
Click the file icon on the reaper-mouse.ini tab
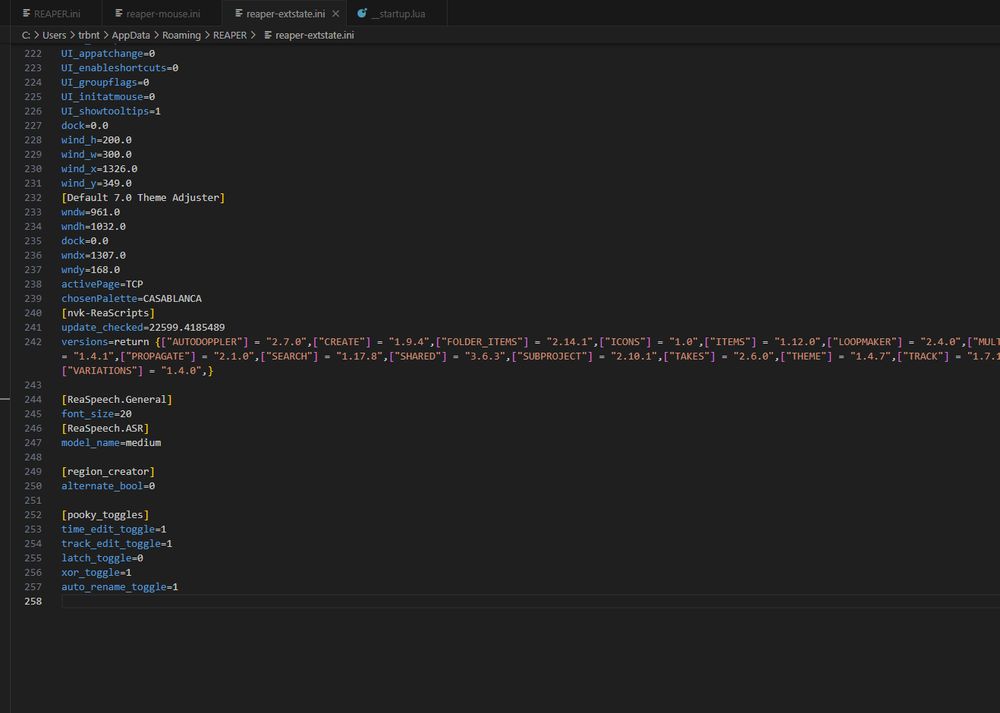[x=118, y=14]
